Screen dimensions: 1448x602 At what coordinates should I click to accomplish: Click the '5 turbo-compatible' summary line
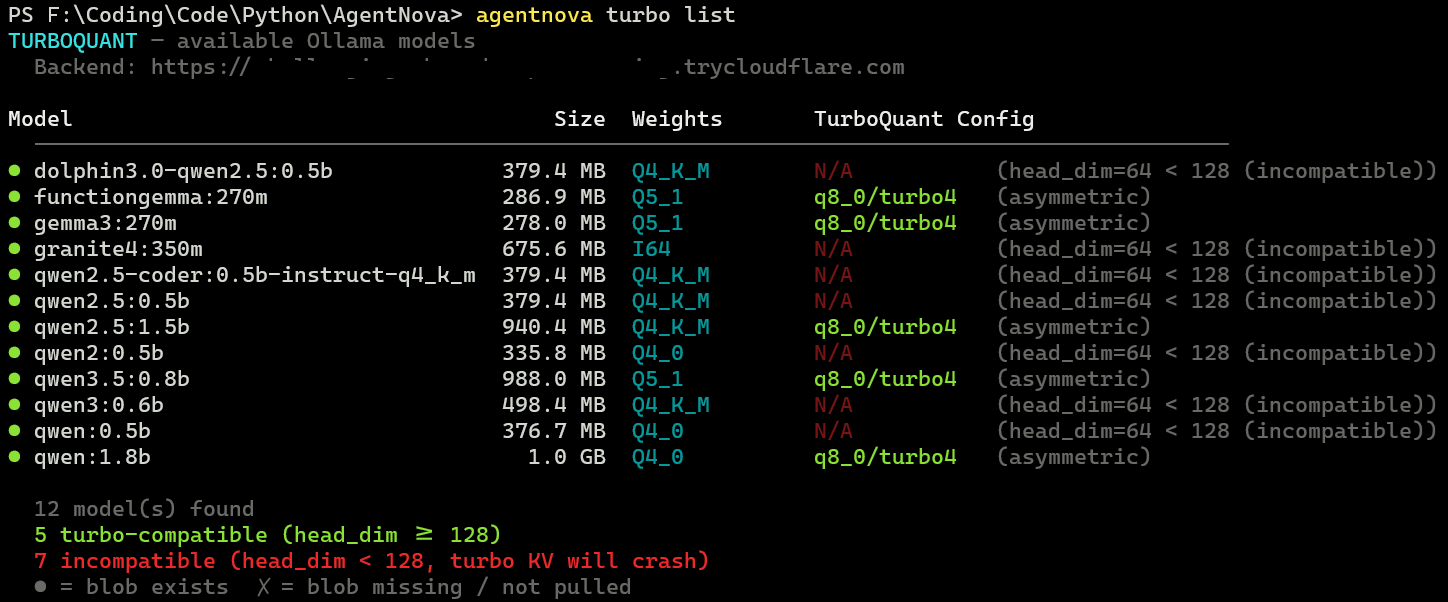[x=268, y=535]
